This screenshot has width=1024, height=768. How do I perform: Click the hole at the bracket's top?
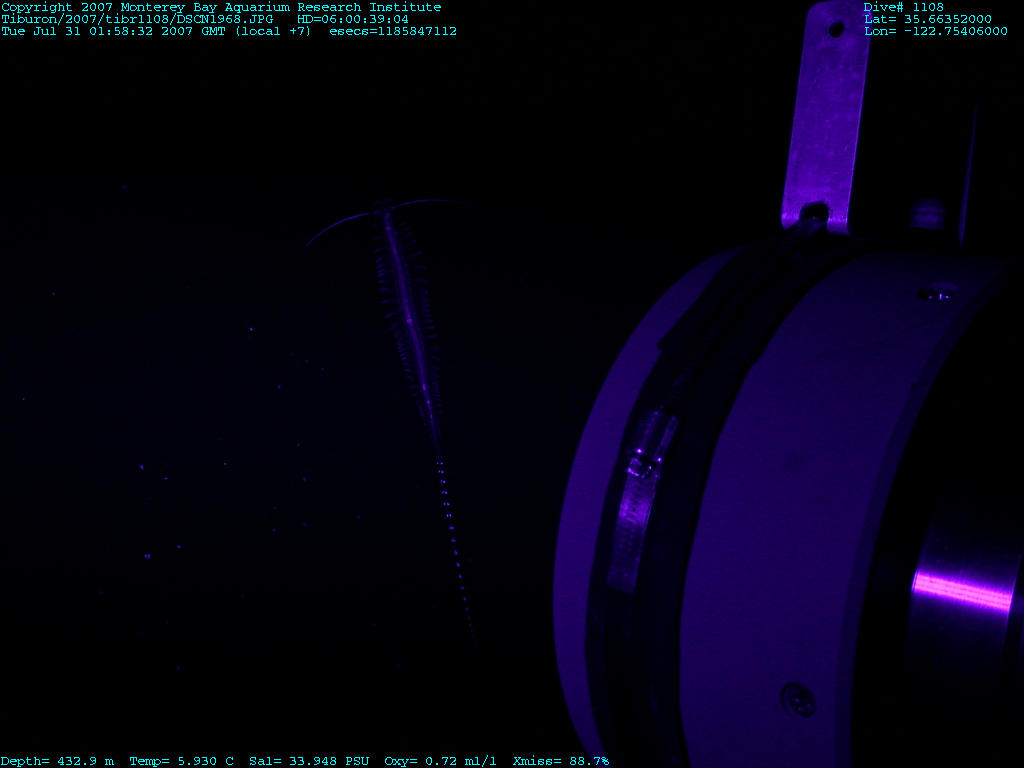click(x=836, y=29)
